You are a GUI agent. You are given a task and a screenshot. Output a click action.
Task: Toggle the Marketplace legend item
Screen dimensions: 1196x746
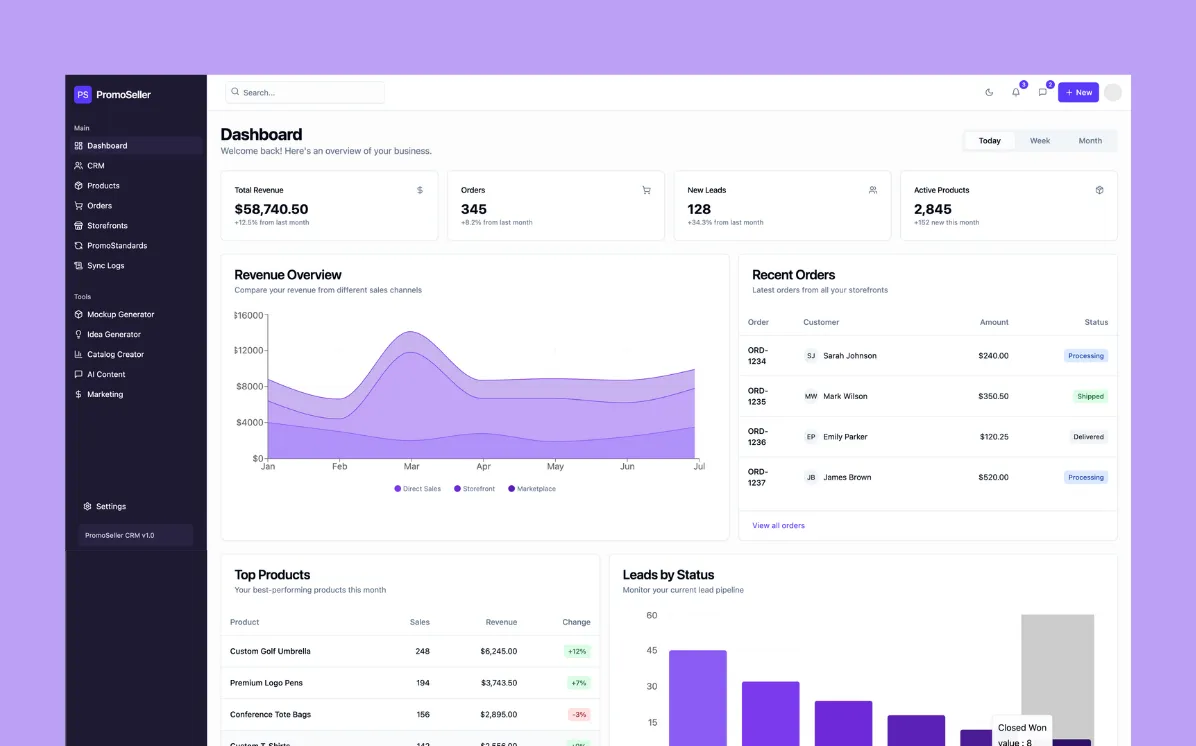[532, 488]
